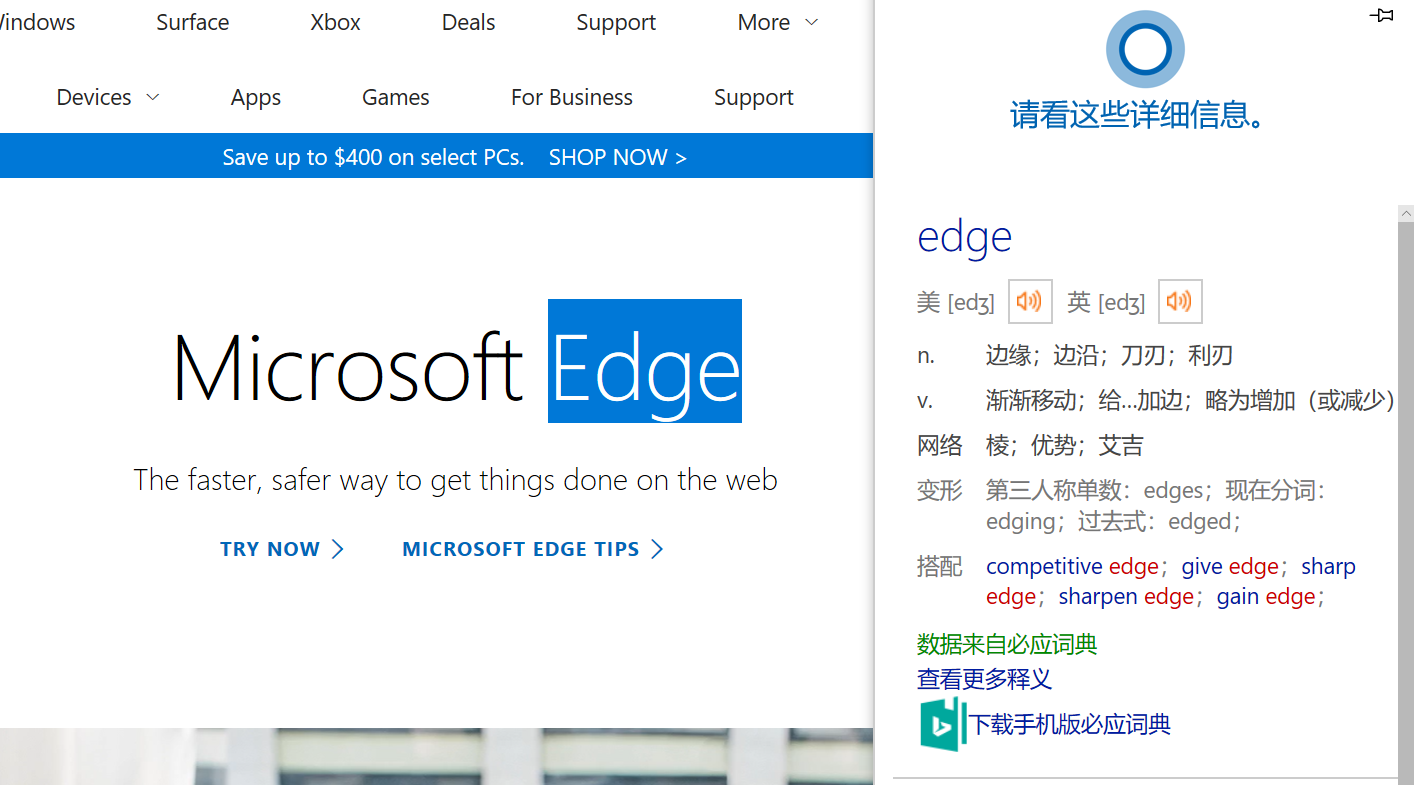Select the Xbox menu item
This screenshot has height=785, width=1414.
click(334, 22)
